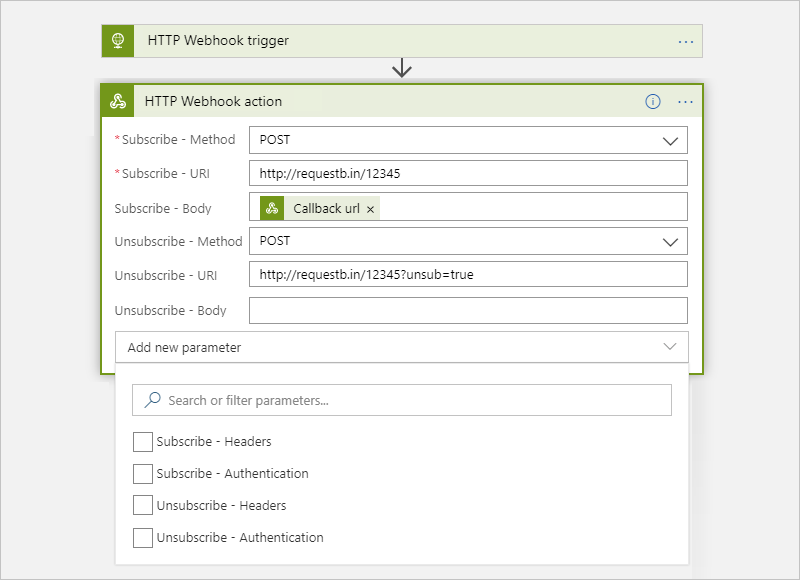Check the Subscribe - Authentication box
The height and width of the screenshot is (580, 800).
click(x=143, y=473)
